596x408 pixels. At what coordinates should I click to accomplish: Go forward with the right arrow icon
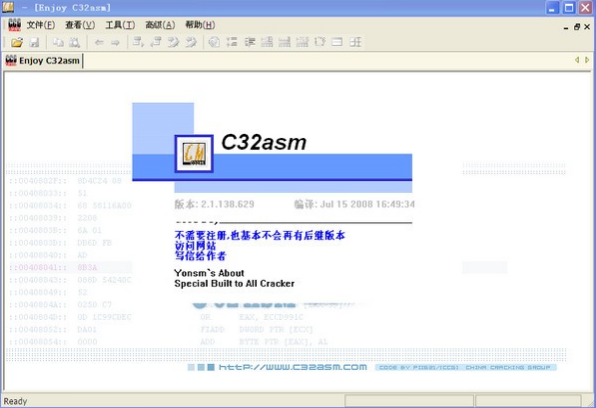pos(115,42)
